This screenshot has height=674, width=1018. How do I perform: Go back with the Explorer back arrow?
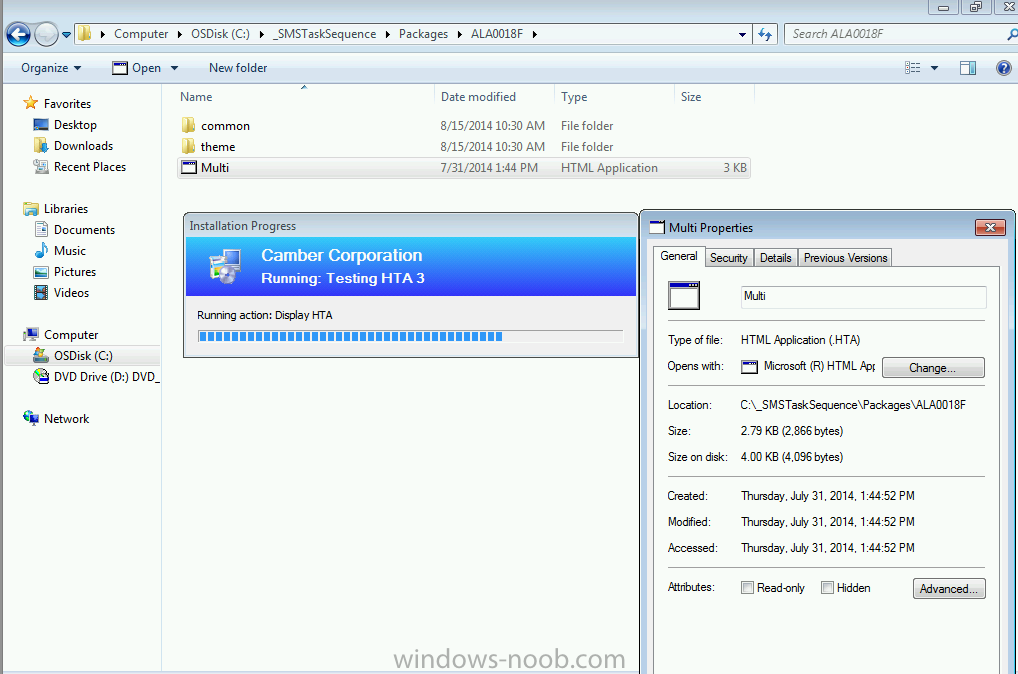18,34
